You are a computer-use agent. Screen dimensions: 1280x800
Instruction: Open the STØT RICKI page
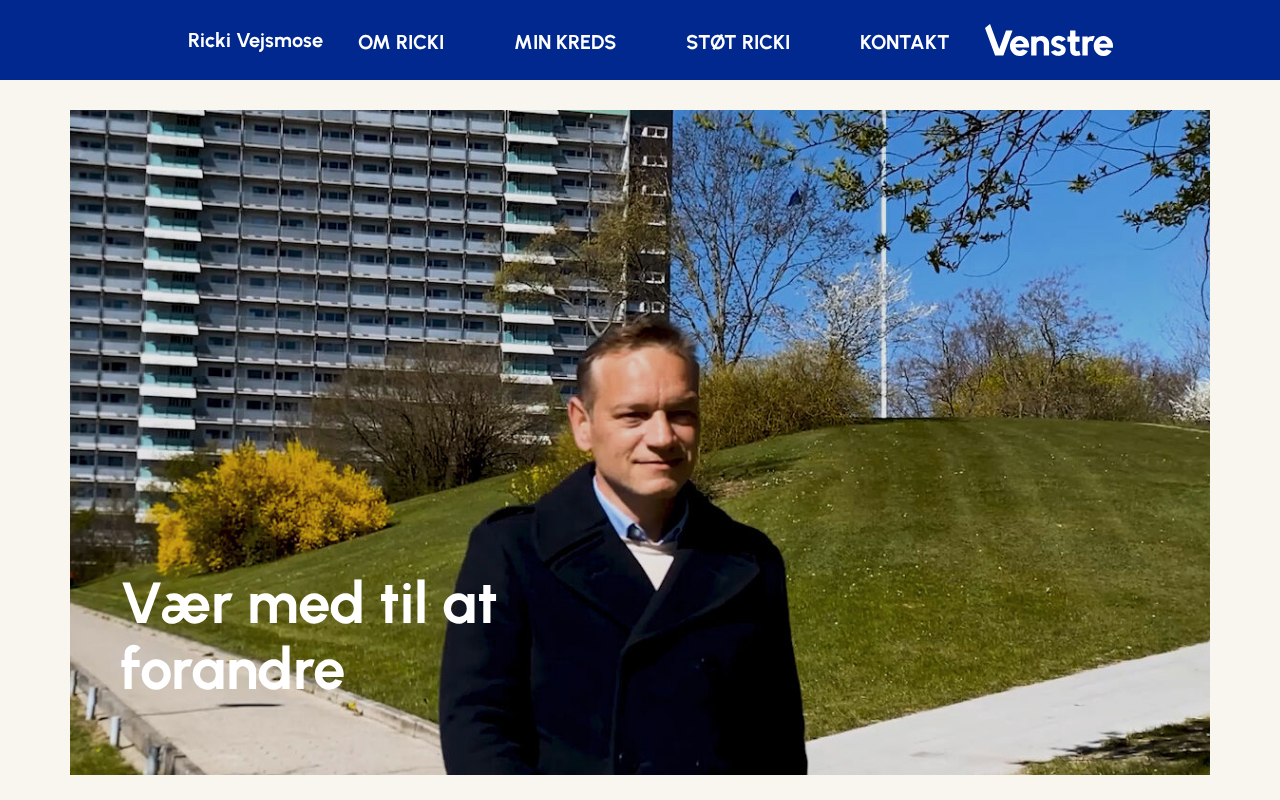point(738,43)
